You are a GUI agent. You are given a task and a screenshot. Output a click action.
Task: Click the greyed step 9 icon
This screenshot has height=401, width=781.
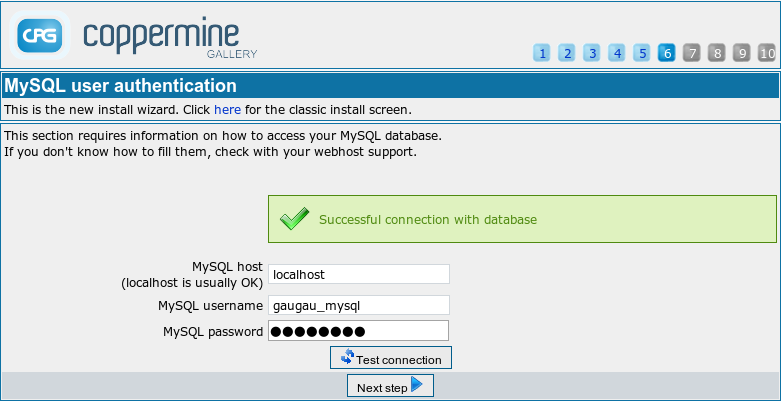click(x=742, y=53)
